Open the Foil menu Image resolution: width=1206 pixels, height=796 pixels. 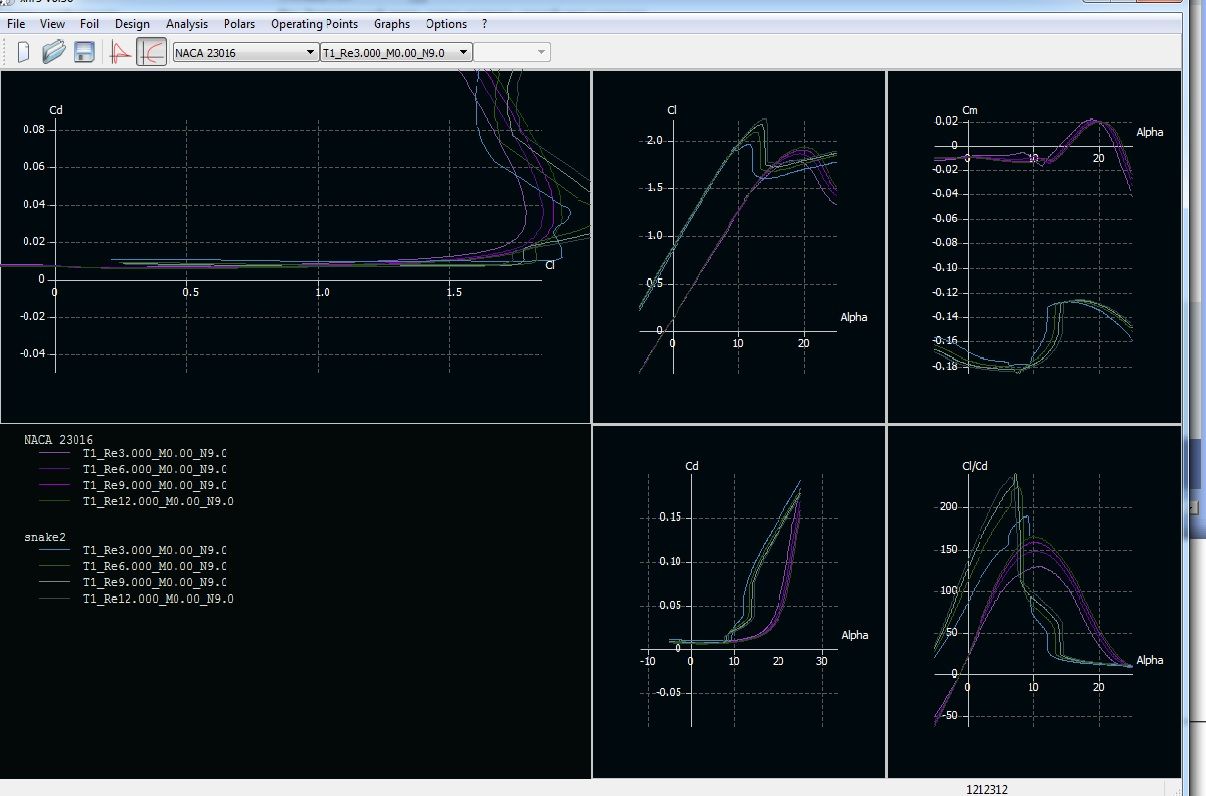point(90,23)
